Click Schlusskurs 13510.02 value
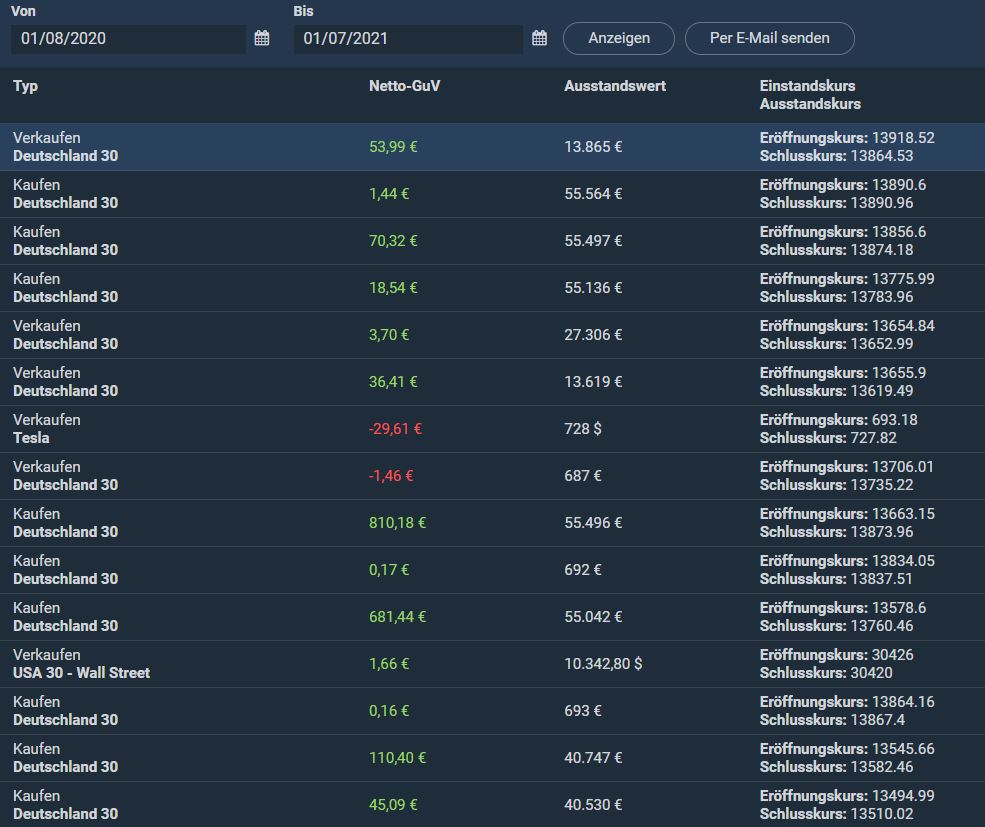 pyautogui.click(x=881, y=814)
